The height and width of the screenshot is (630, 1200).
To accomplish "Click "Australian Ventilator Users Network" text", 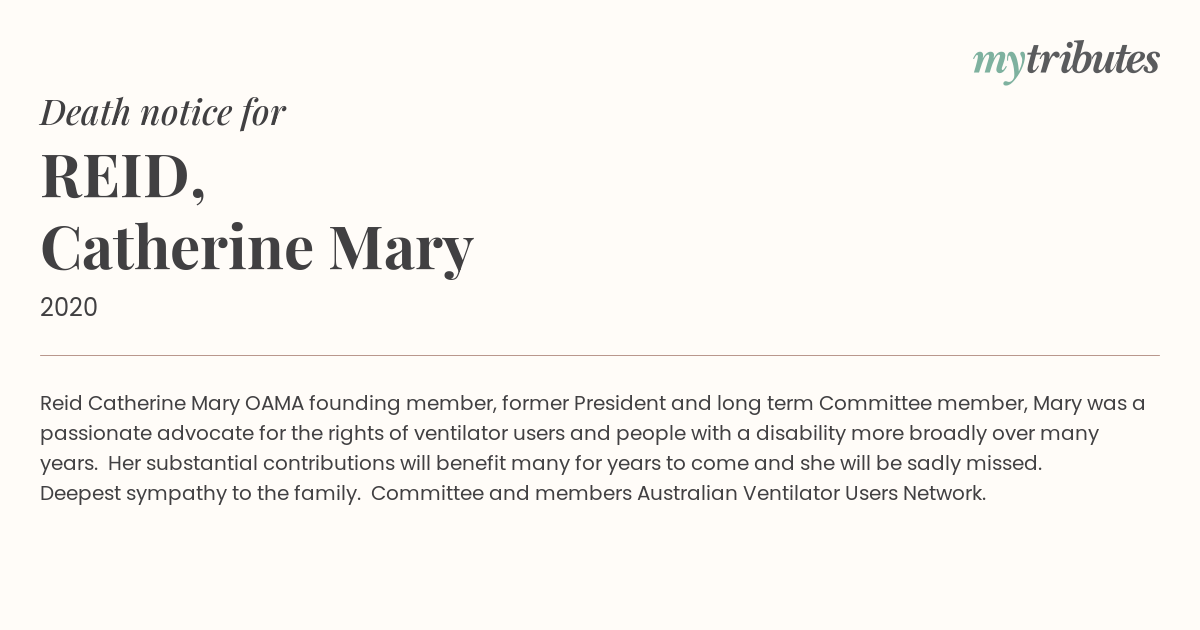I will click(811, 494).
